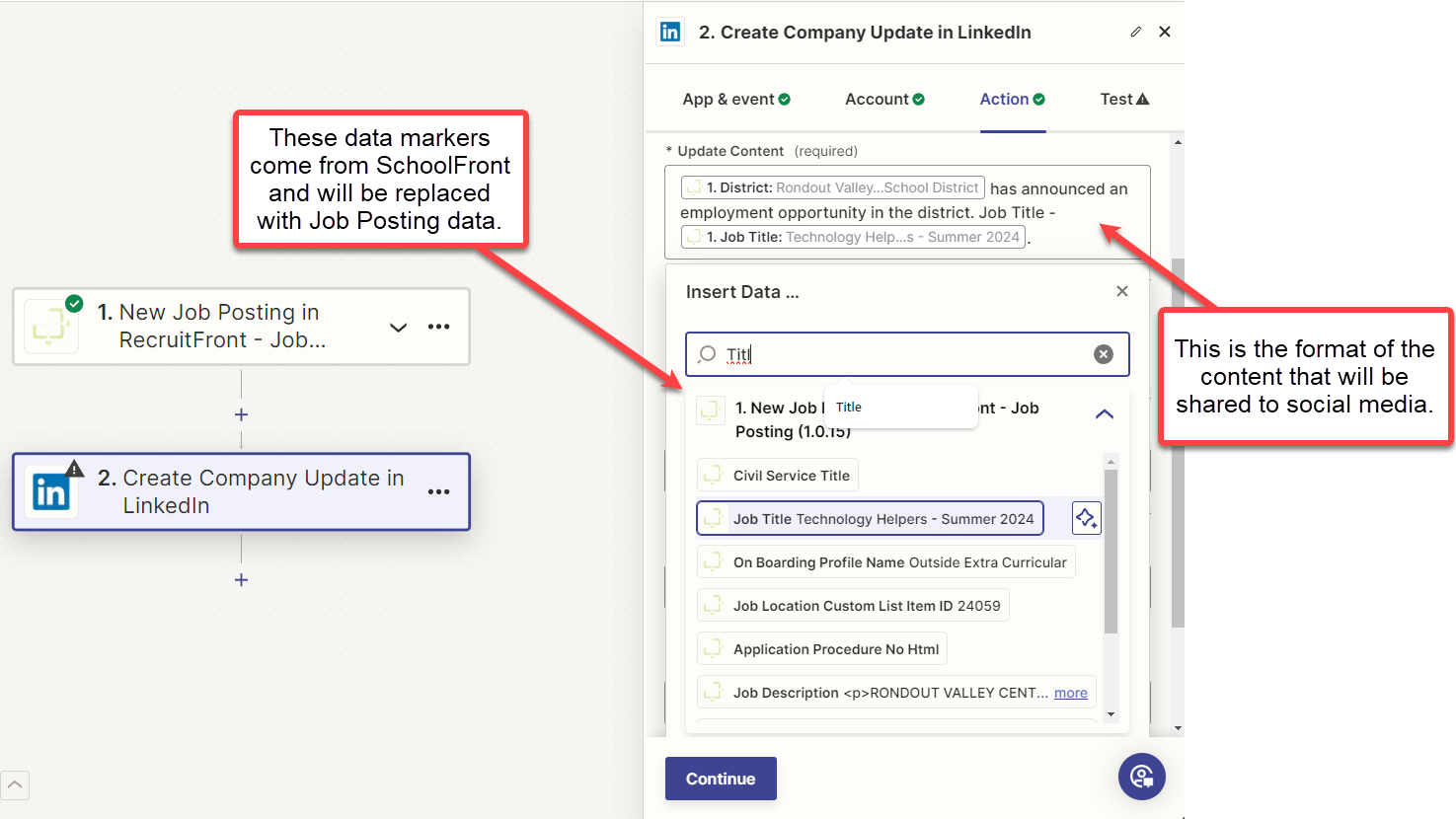
Task: Click the Insert Data heading text
Action: click(742, 292)
